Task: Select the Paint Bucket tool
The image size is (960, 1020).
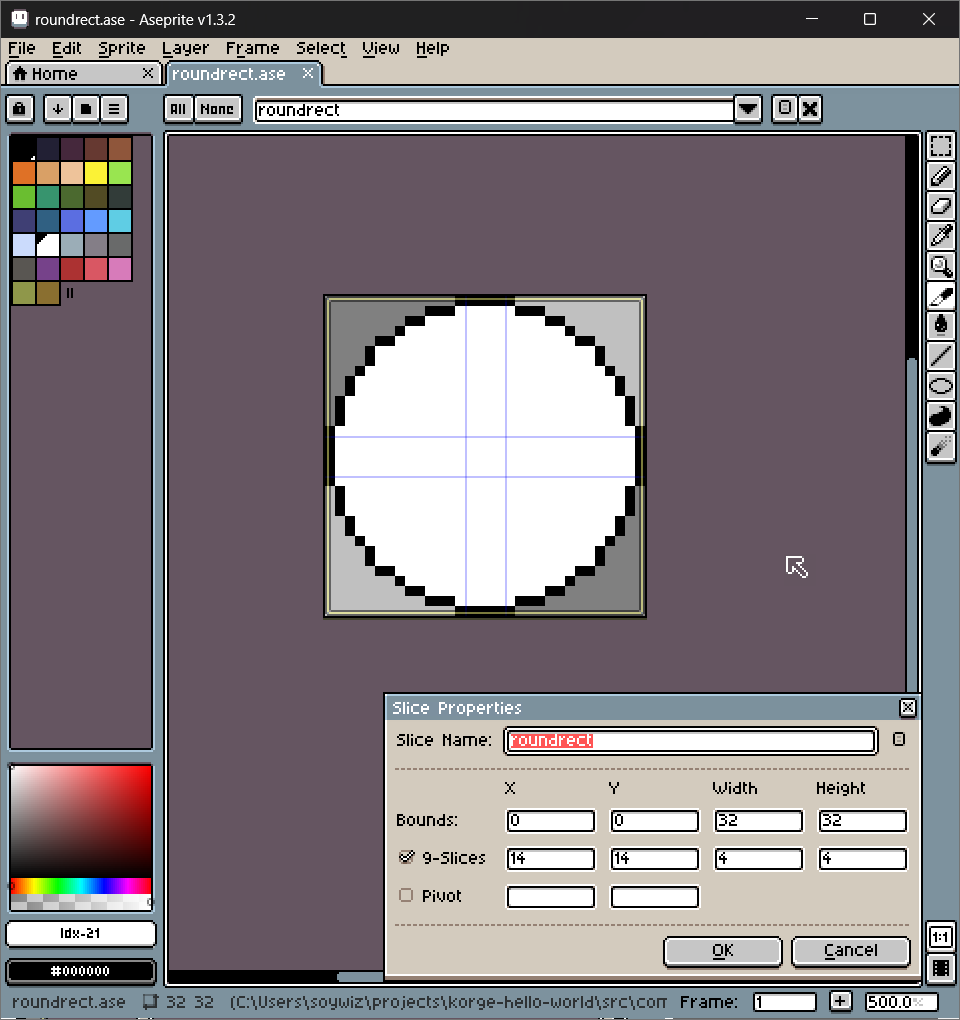Action: [940, 325]
